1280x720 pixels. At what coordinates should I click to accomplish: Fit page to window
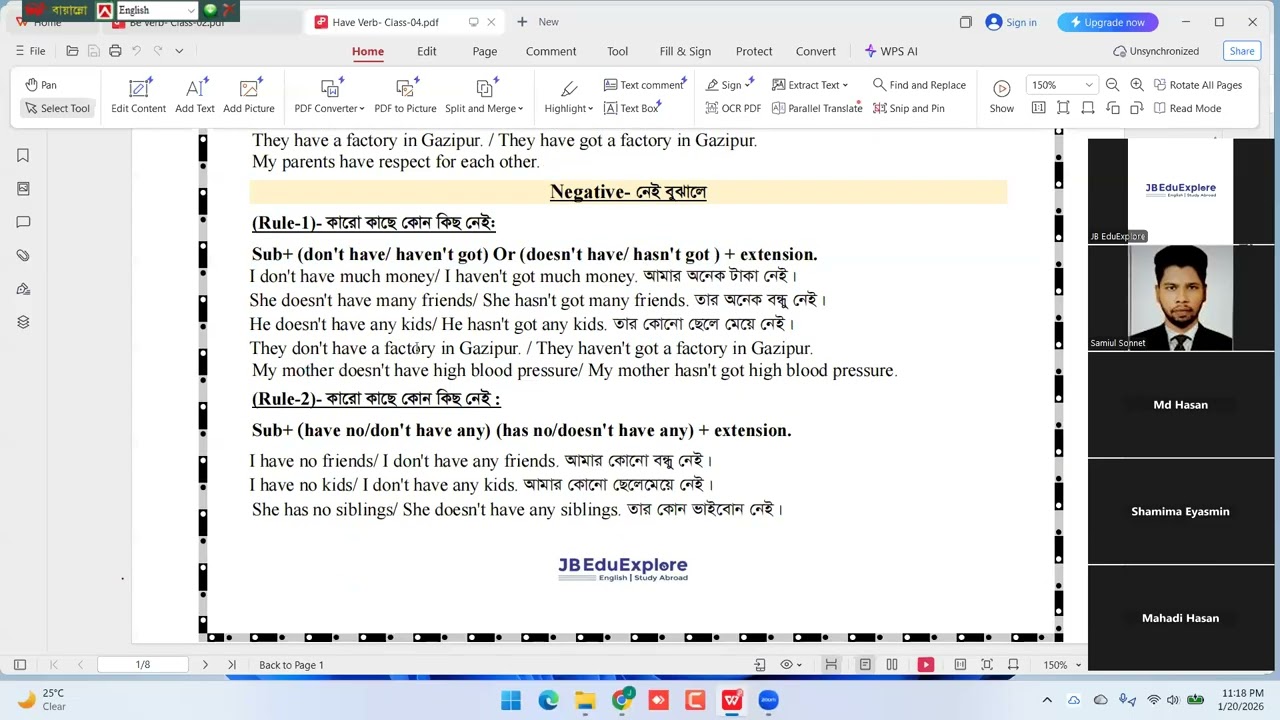[x=1063, y=108]
